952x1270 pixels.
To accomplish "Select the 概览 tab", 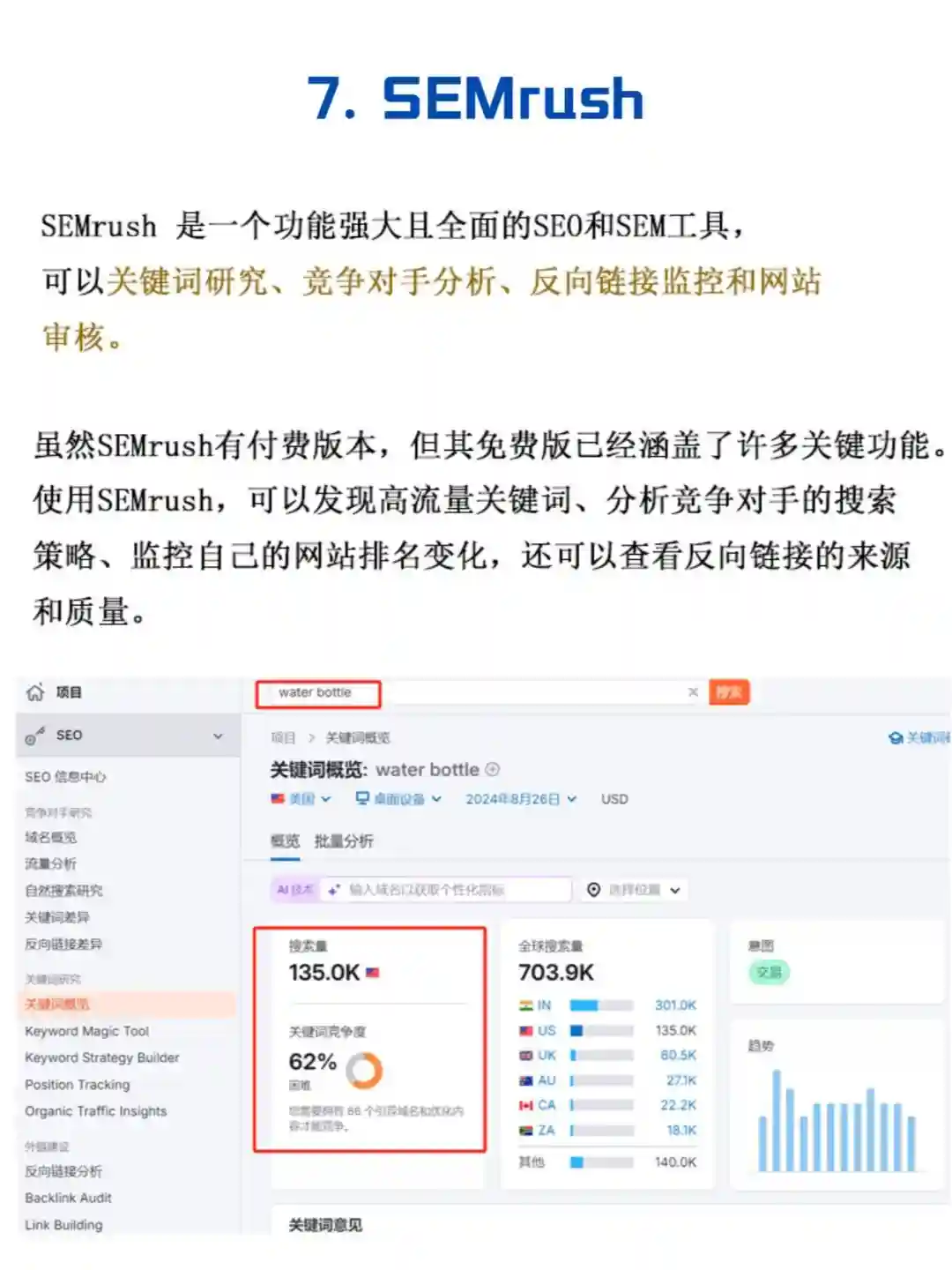I will pos(285,840).
